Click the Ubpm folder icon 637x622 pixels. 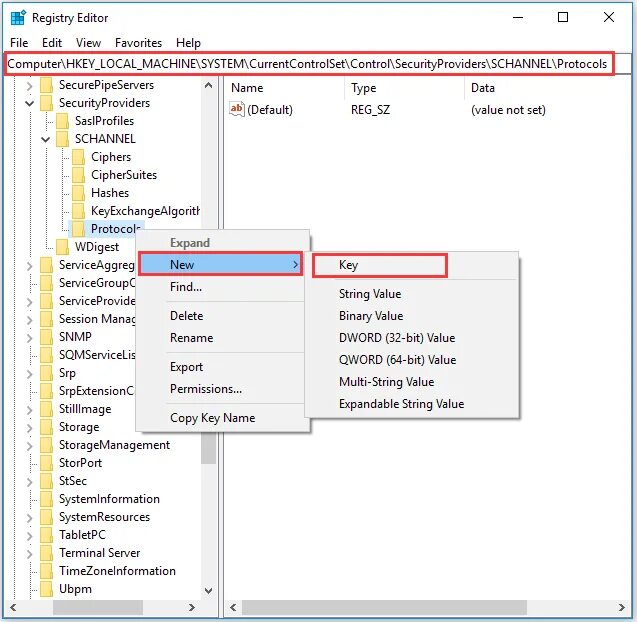(46, 589)
